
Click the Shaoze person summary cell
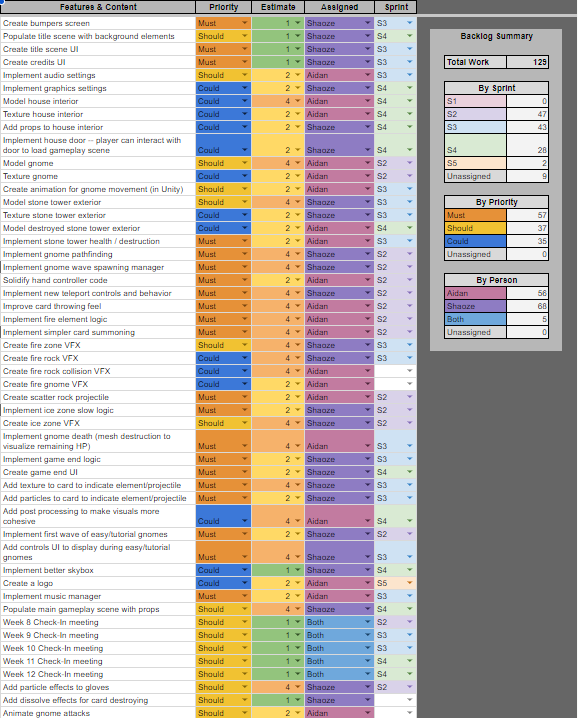(475, 306)
